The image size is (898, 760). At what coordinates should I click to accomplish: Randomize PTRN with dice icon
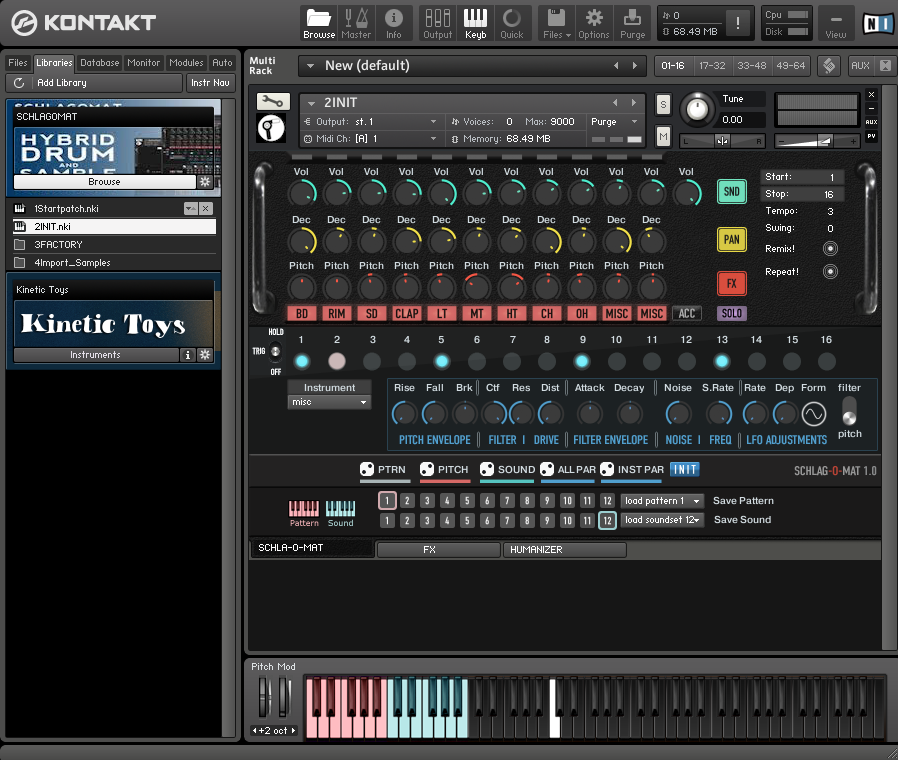pos(367,469)
